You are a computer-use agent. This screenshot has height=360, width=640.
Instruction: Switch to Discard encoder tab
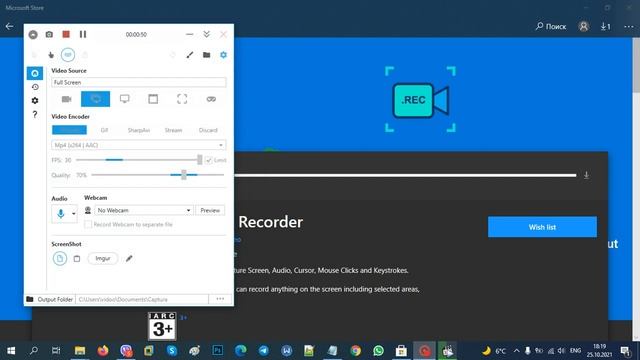coord(208,130)
